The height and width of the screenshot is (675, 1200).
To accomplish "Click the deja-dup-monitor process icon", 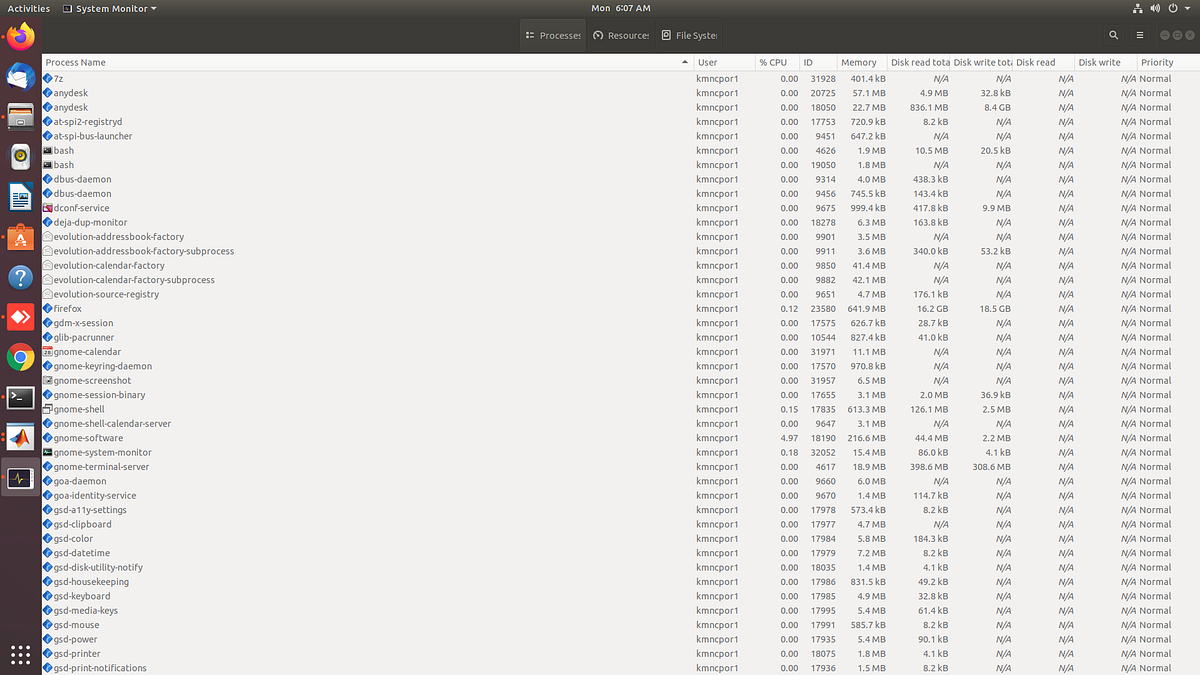I will 46,222.
